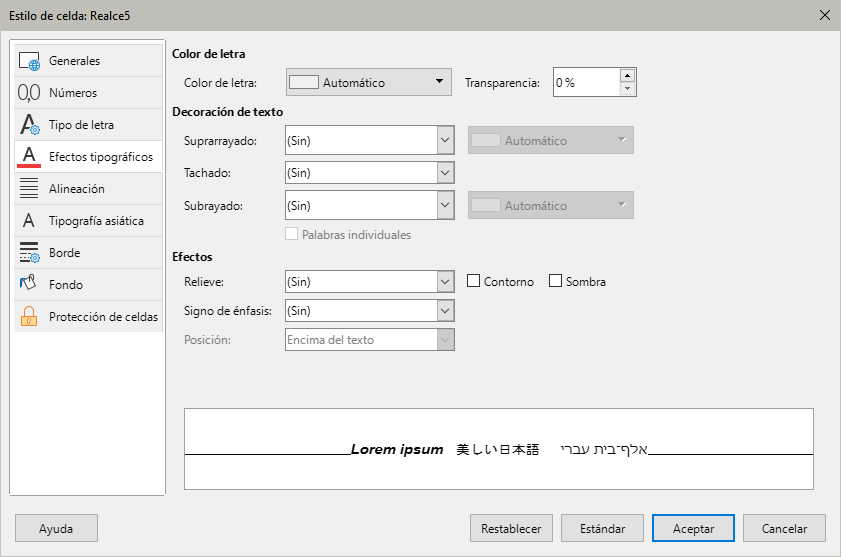Viewport: 841px width, 557px height.
Task: Enable the Contorno checkbox
Action: [473, 281]
